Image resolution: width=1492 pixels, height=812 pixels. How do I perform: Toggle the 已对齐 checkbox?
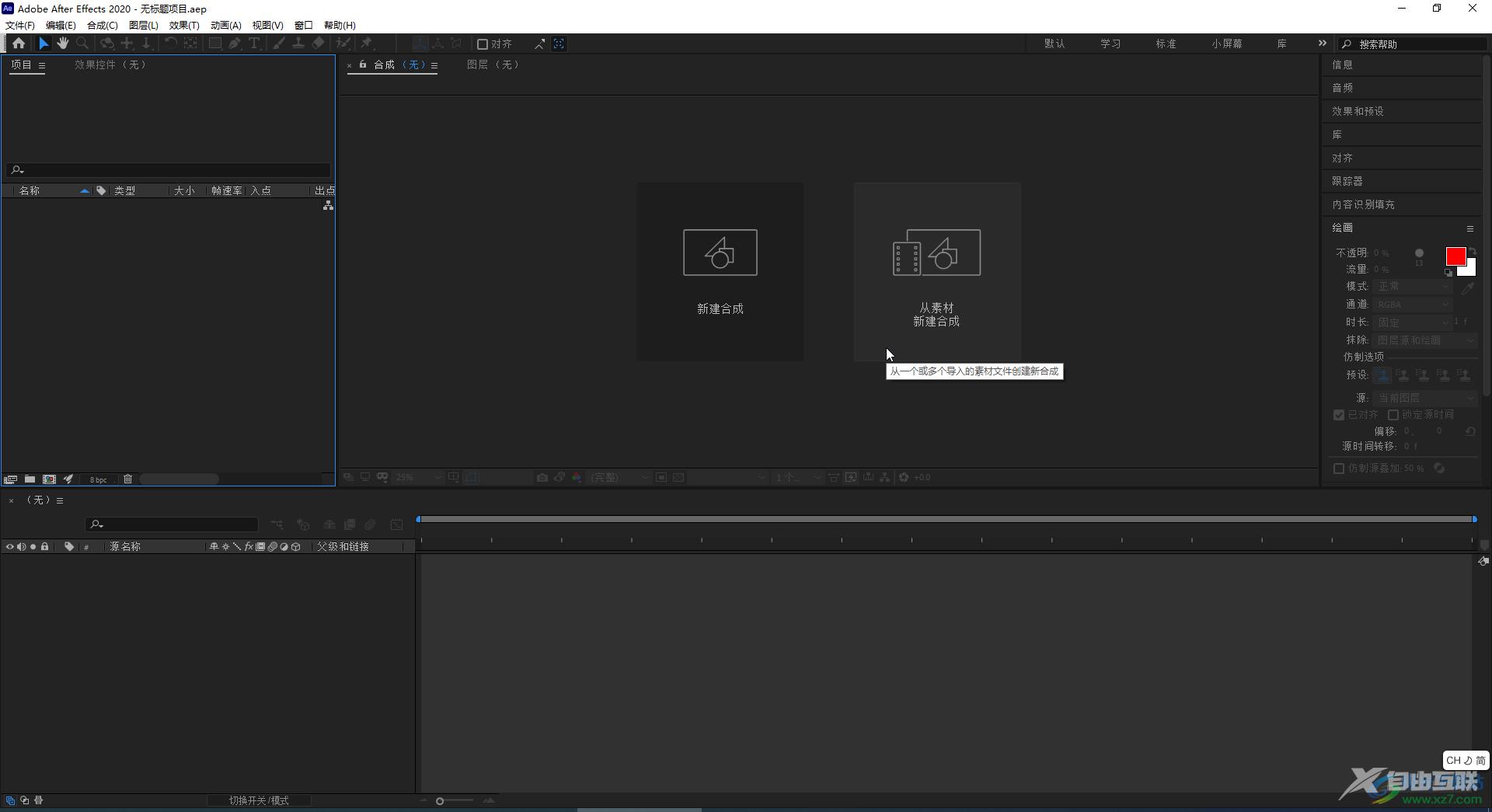pyautogui.click(x=1339, y=415)
